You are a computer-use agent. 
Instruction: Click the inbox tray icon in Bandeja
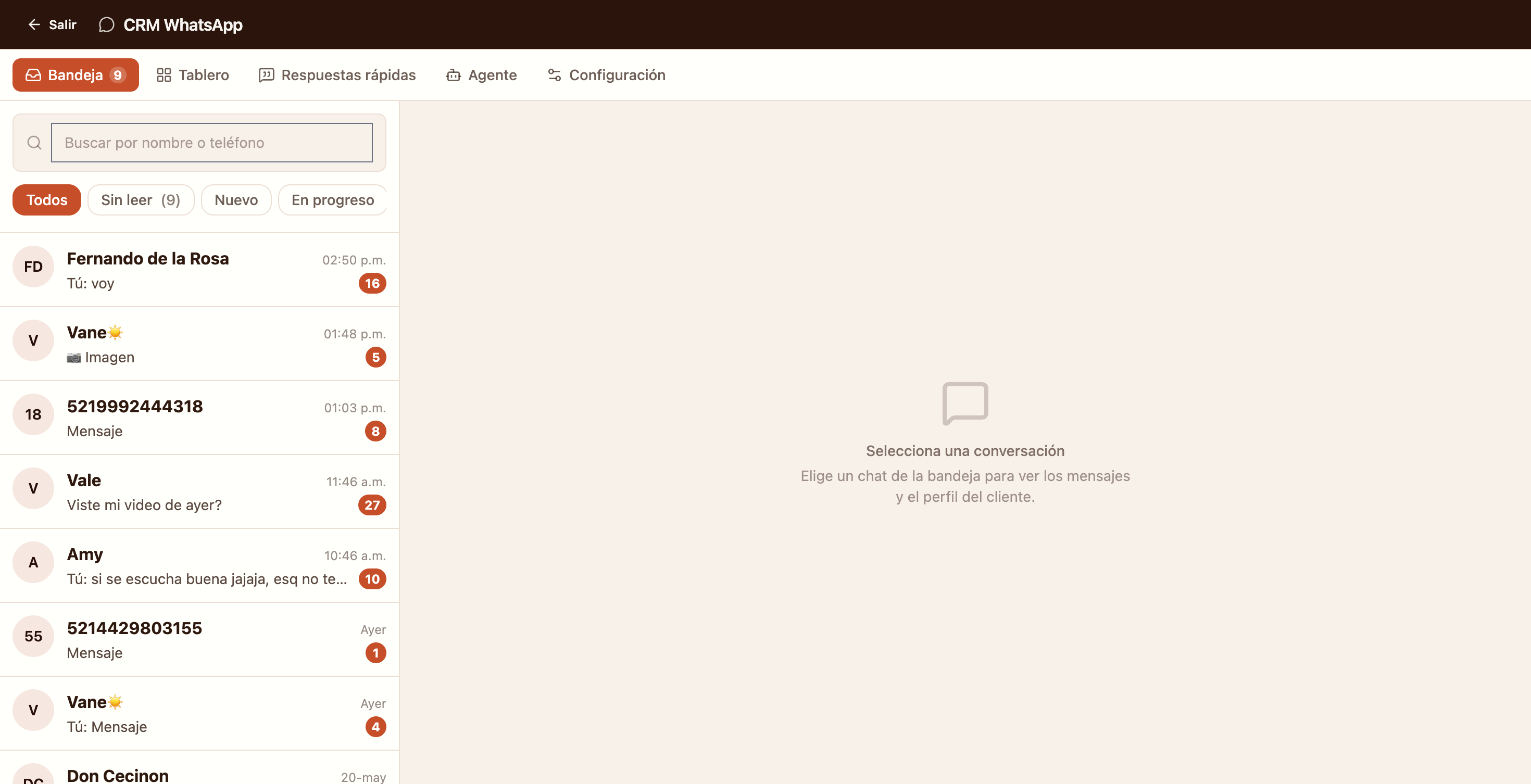coord(33,75)
